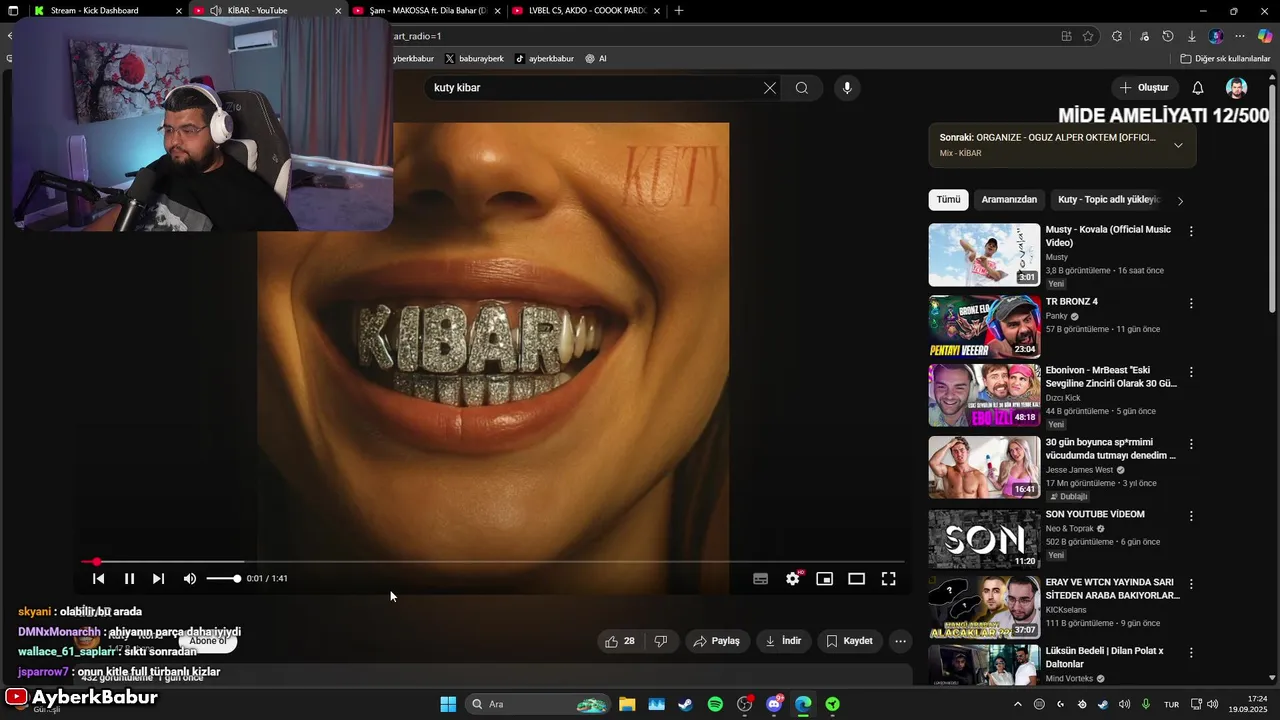Skip to next video in player
This screenshot has height=720, width=1280.
[x=158, y=578]
